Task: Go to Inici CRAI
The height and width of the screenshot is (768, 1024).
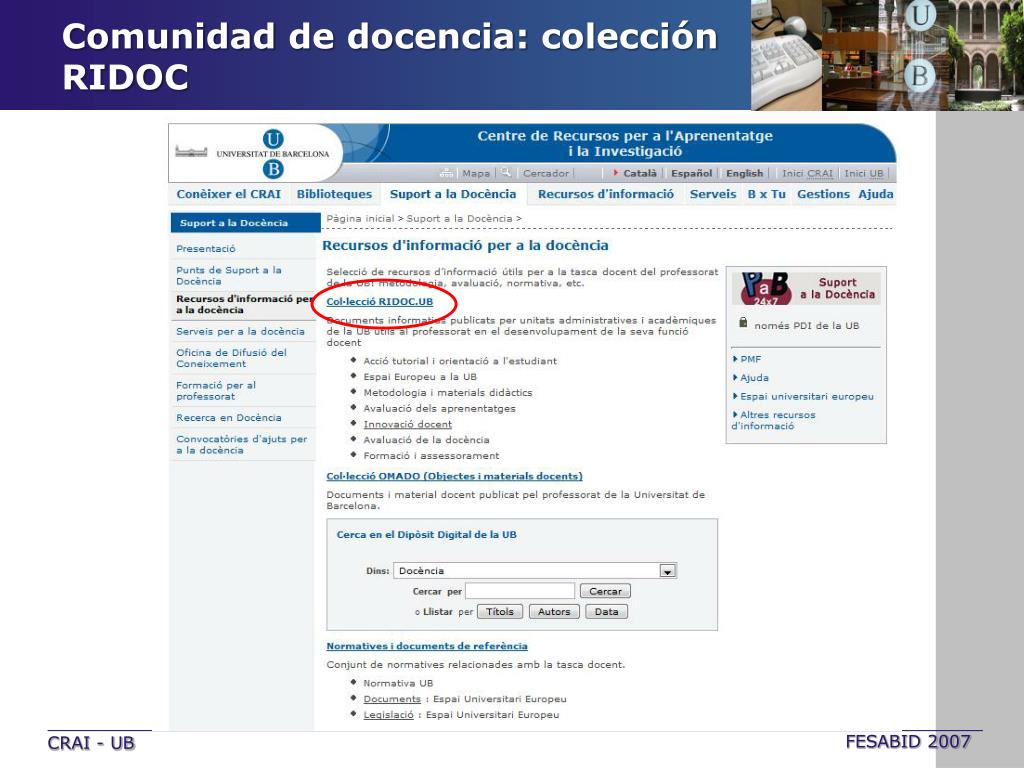Action: 807,173
